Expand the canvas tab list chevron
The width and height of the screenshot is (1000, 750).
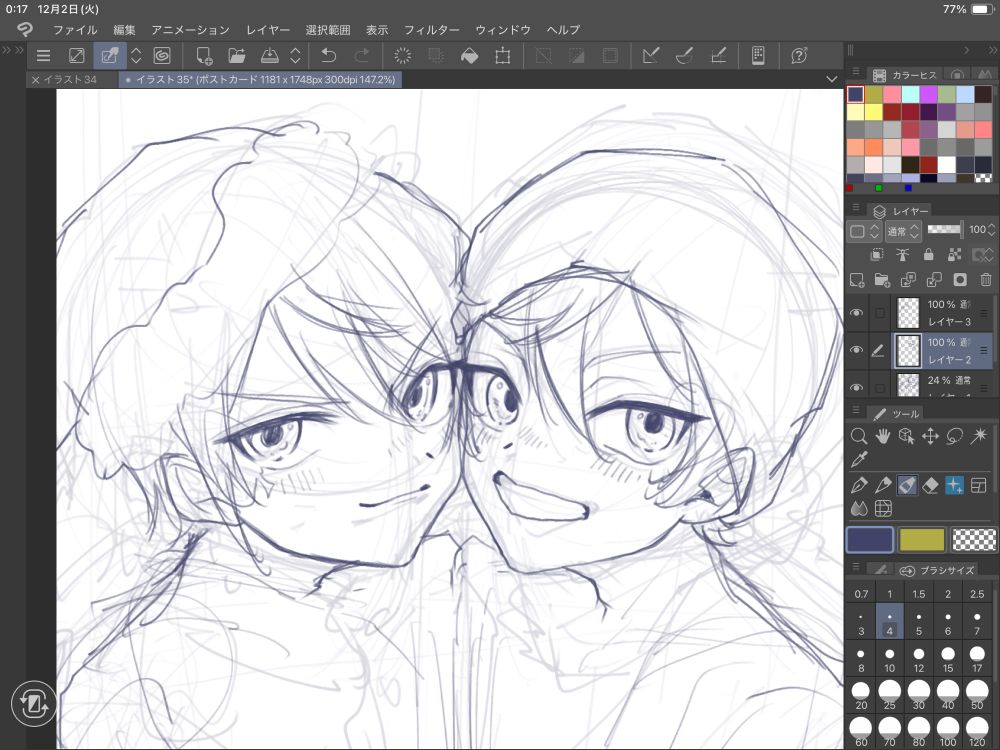point(831,80)
